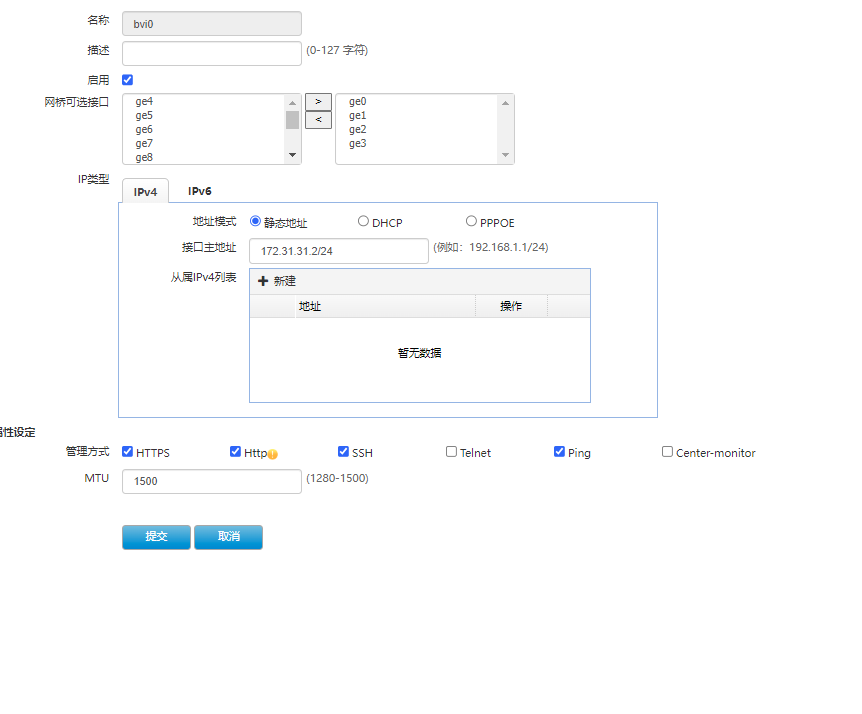Toggle the HTTPS management checkbox
Viewport: 862px width, 714px height.
tap(128, 452)
